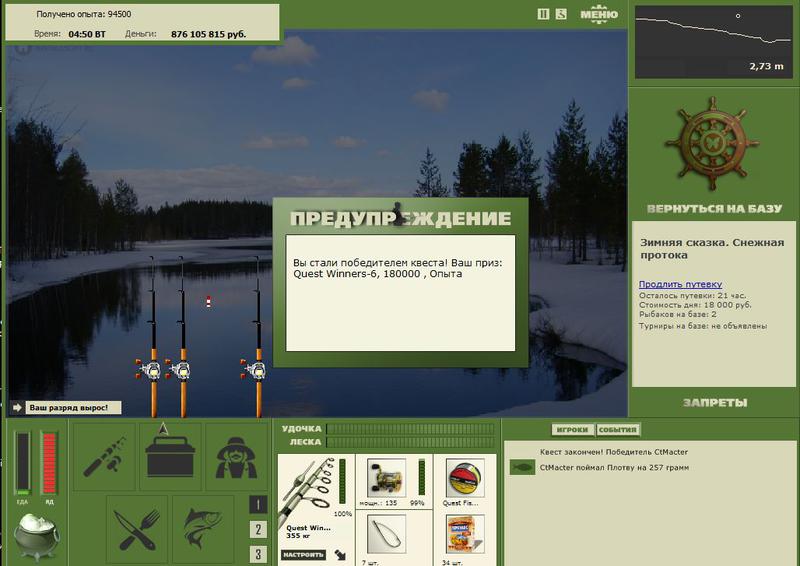Switch to the СОБЫТИЯ tab

618,430
